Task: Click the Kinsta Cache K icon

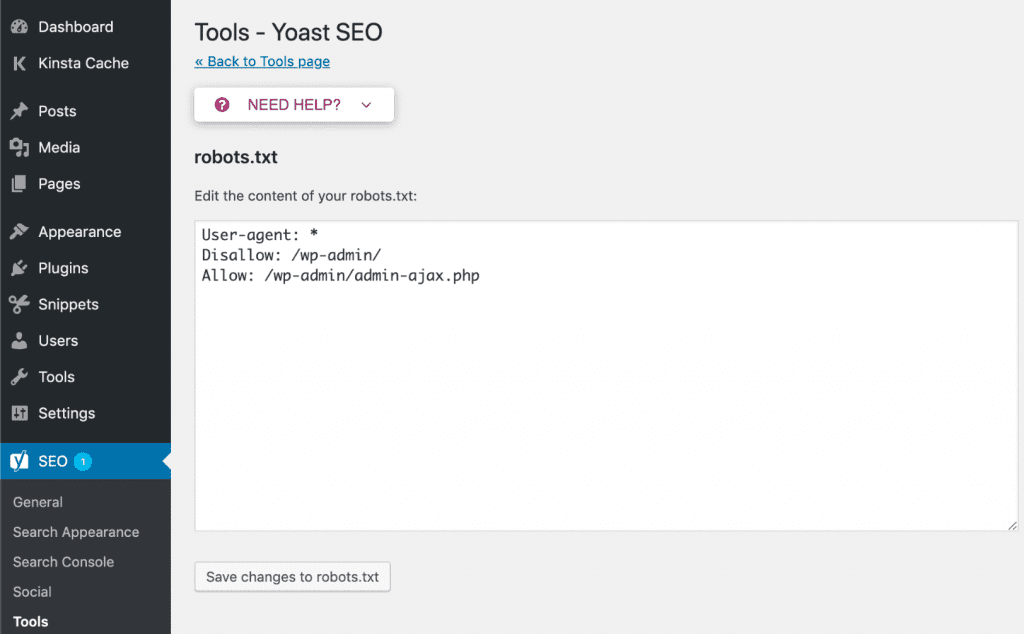Action: [19, 63]
